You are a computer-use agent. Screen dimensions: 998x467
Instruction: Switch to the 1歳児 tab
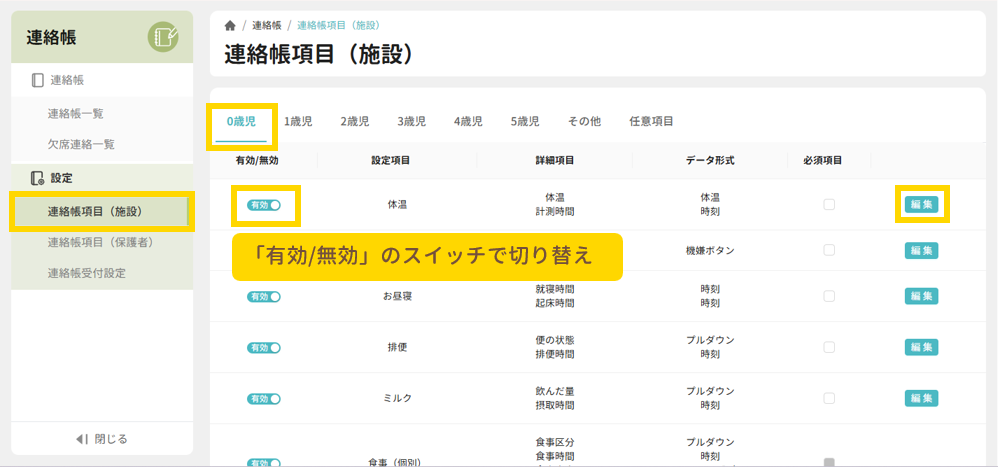[x=298, y=121]
